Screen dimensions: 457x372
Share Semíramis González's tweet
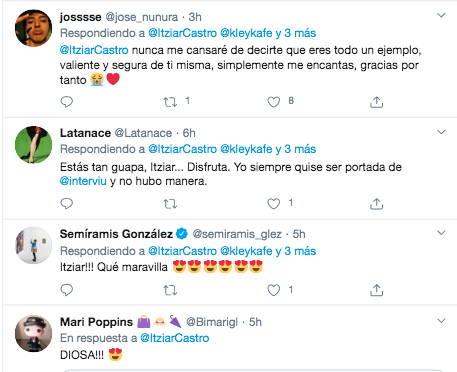point(376,290)
